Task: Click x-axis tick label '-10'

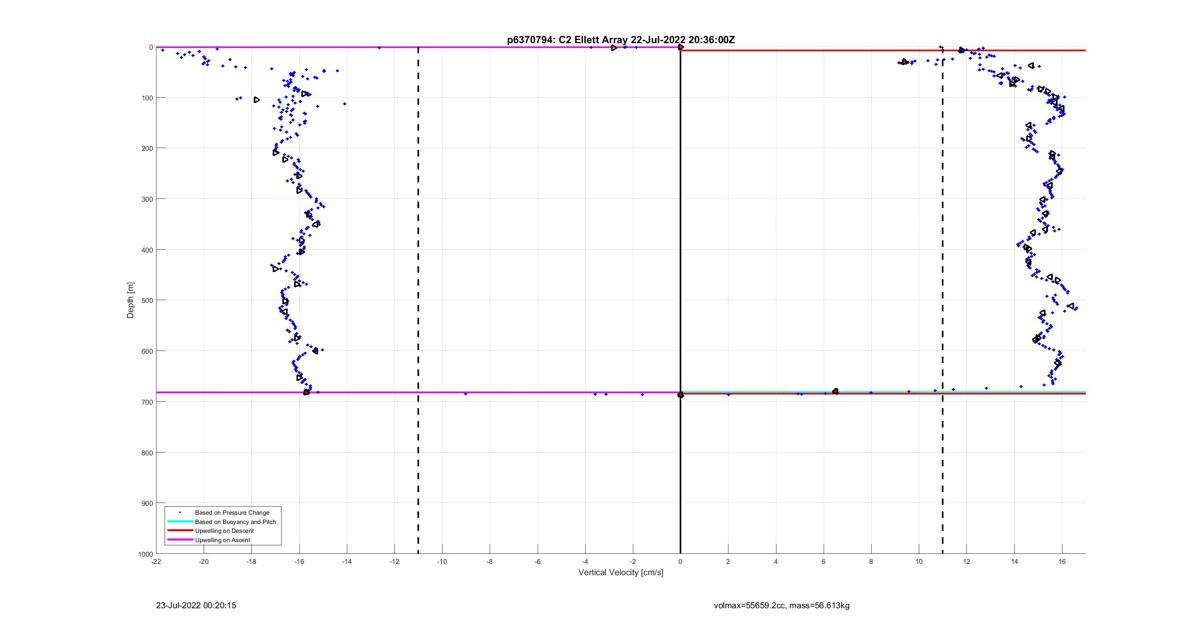Action: [x=442, y=561]
